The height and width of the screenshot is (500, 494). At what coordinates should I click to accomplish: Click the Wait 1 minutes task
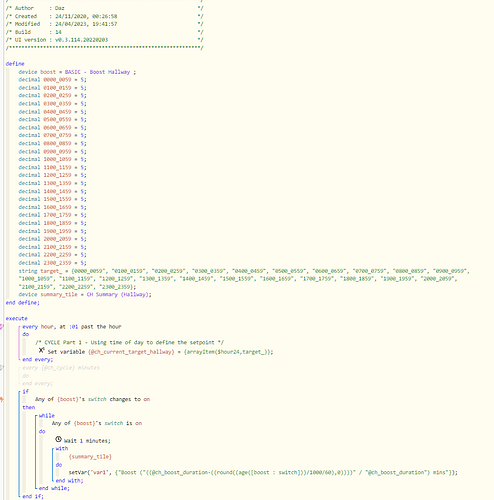pos(87,441)
